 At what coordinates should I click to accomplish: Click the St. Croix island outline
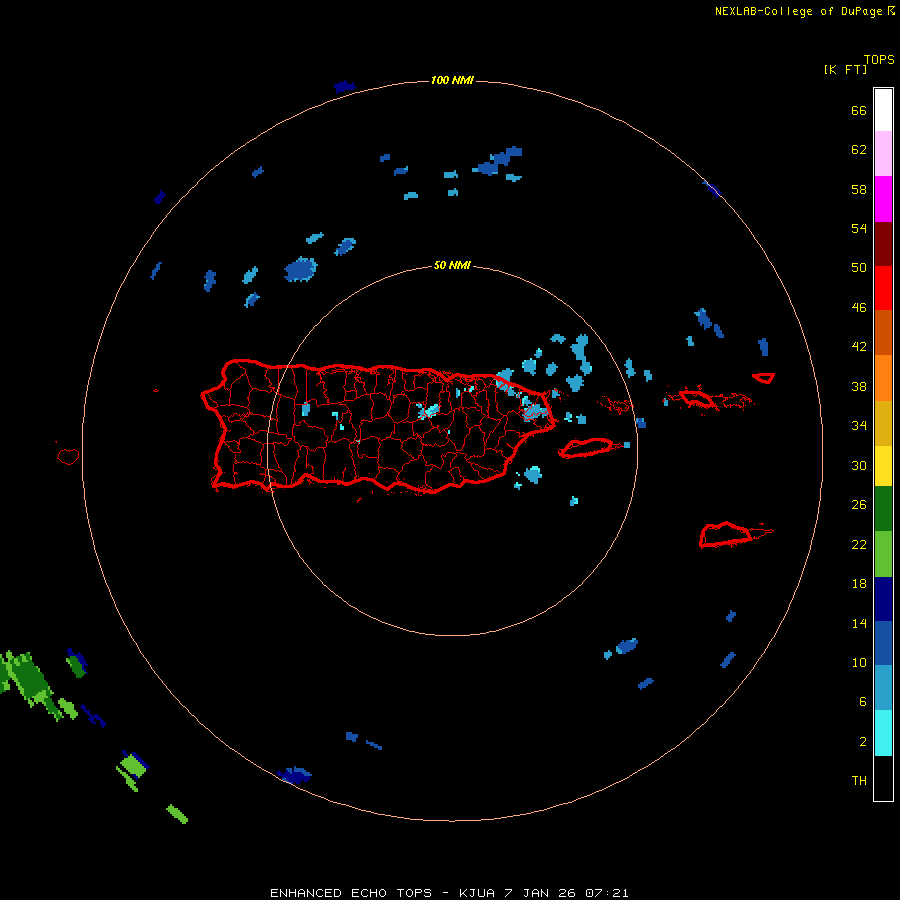coord(726,534)
